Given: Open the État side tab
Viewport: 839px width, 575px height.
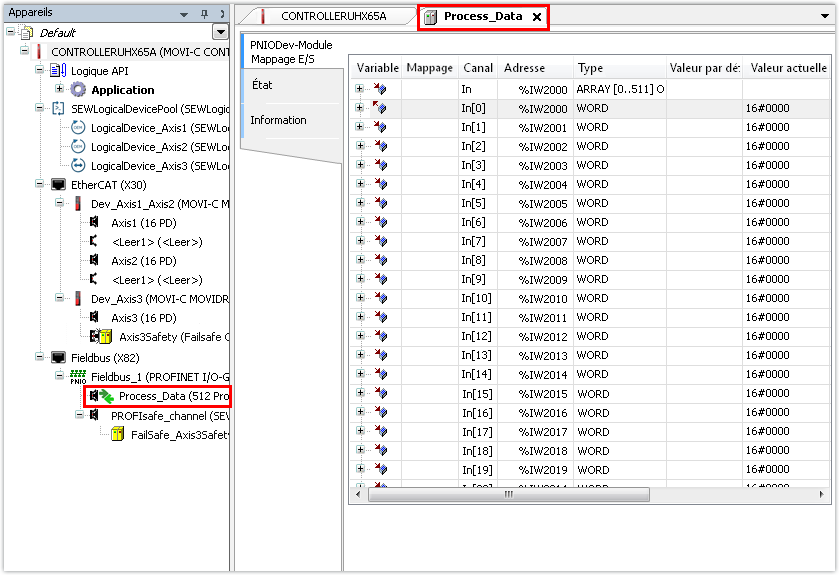Looking at the screenshot, I should (262, 86).
